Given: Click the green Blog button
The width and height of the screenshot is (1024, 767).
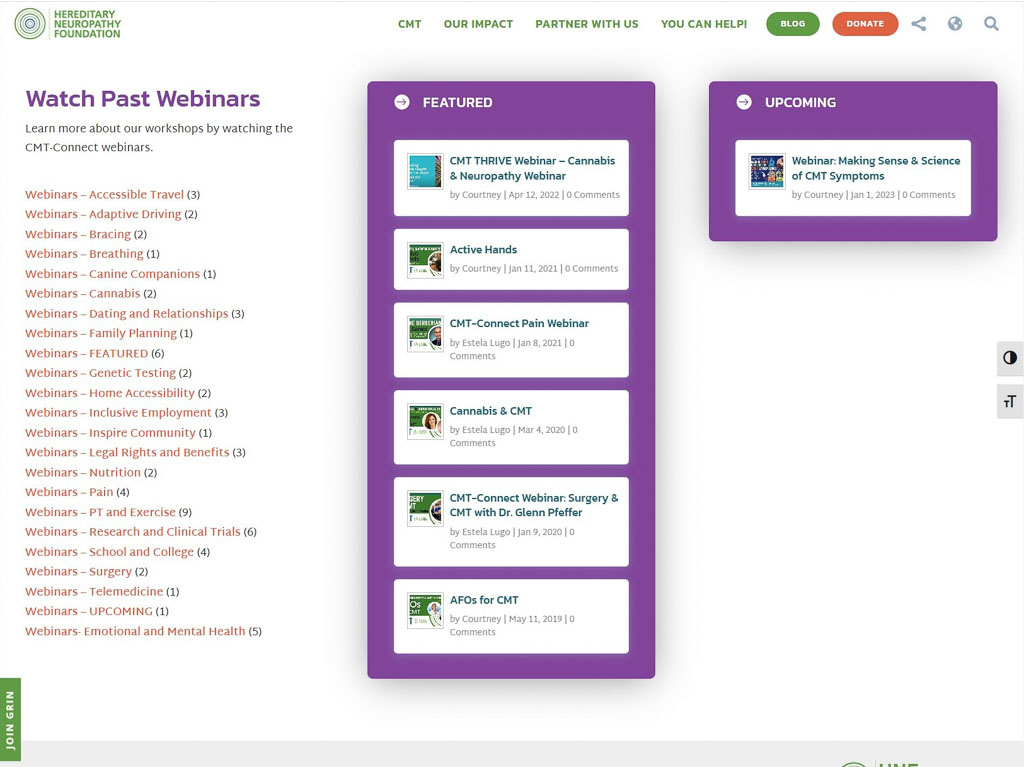Looking at the screenshot, I should click(793, 24).
